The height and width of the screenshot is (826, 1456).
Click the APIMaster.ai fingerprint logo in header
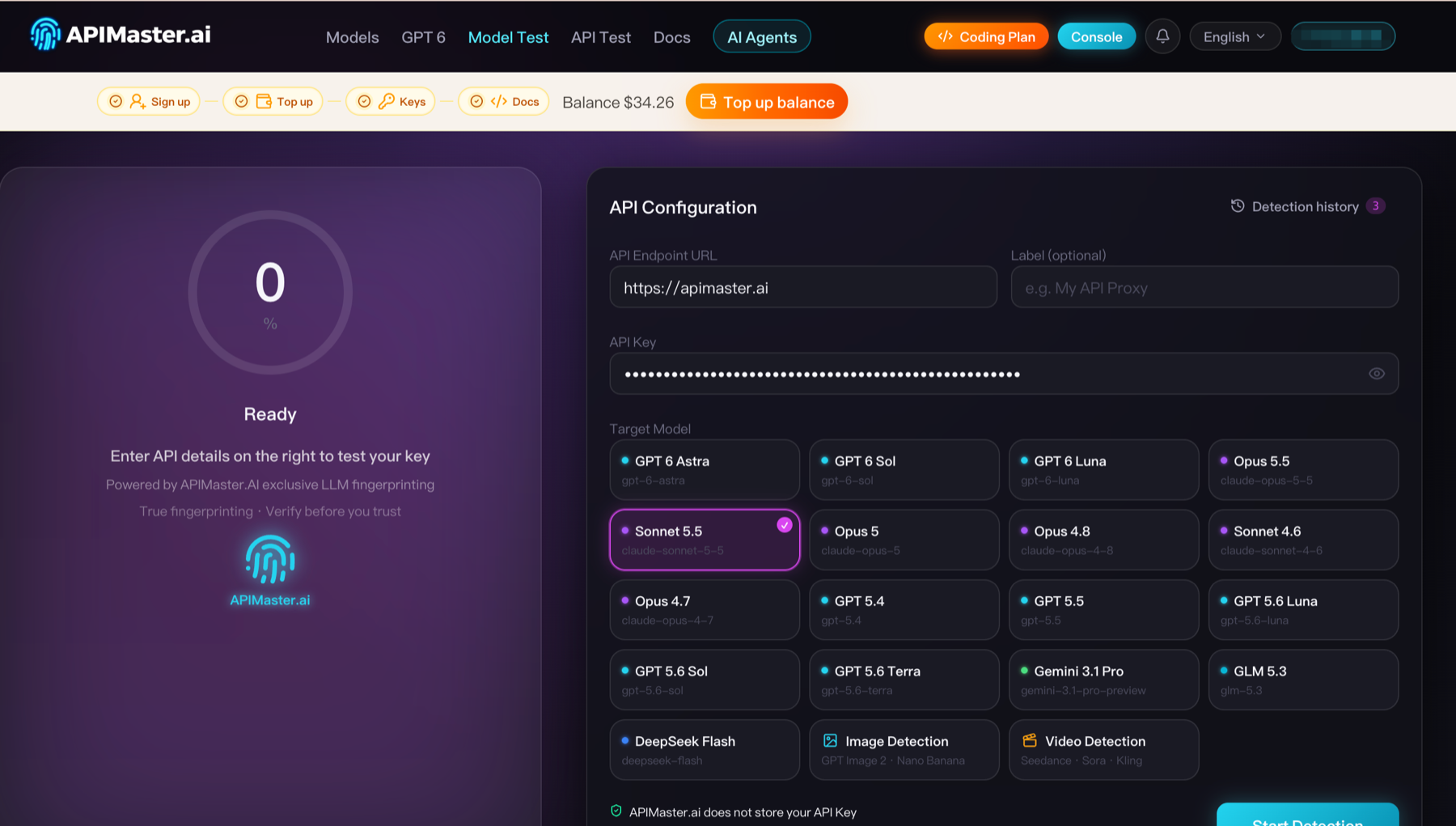point(45,34)
